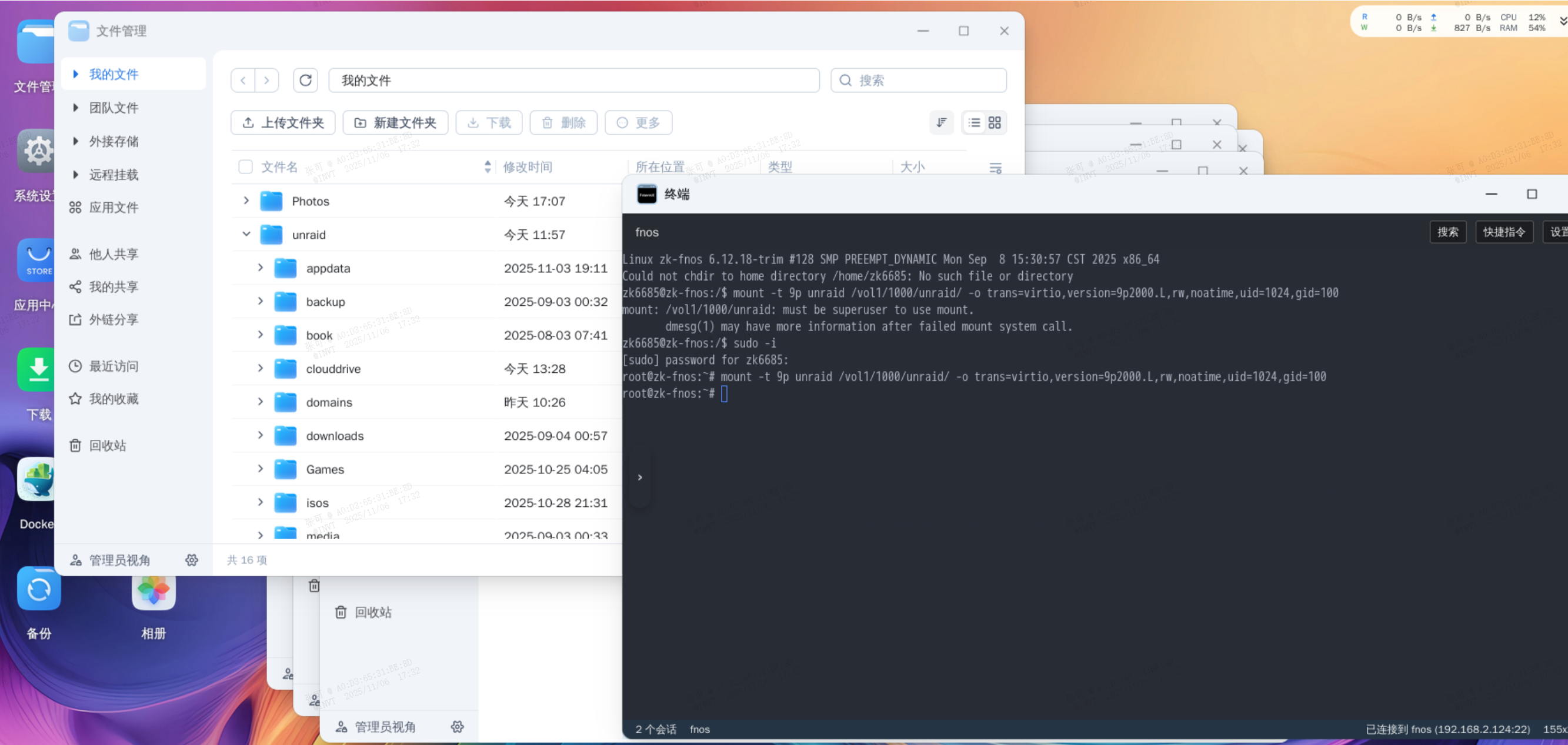Viewport: 1568px width, 745px height.
Task: Click the 快捷指令 button in terminal
Action: [1503, 232]
